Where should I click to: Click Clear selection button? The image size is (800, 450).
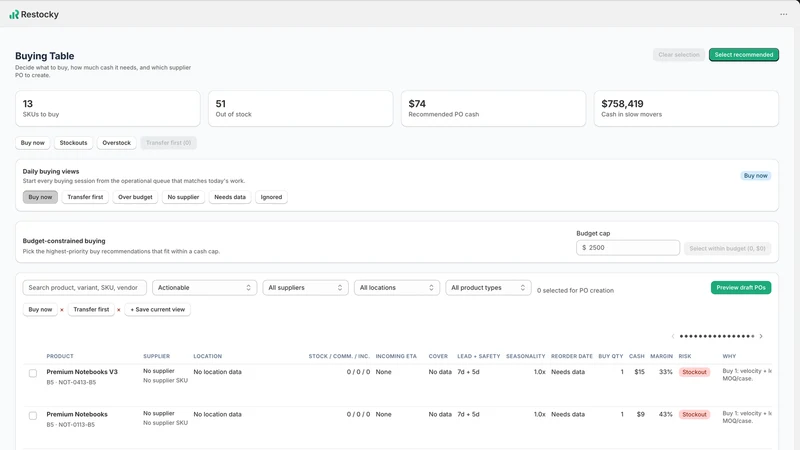point(679,55)
